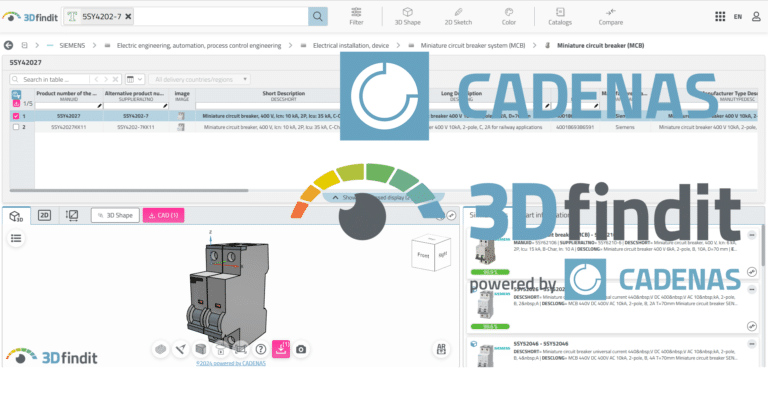Image resolution: width=768 pixels, height=412 pixels.
Task: Open the Filter tool
Action: pos(356,16)
